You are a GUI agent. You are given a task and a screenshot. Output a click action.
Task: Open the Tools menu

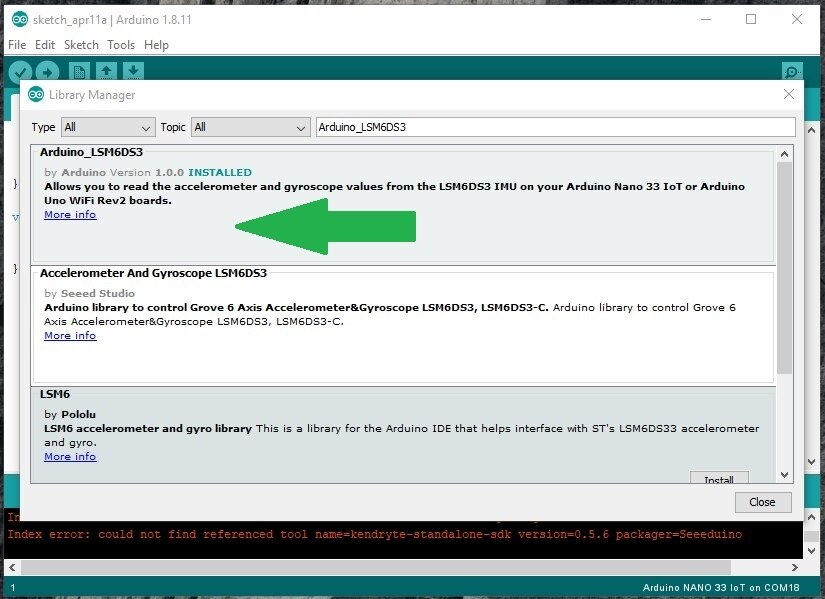(121, 45)
